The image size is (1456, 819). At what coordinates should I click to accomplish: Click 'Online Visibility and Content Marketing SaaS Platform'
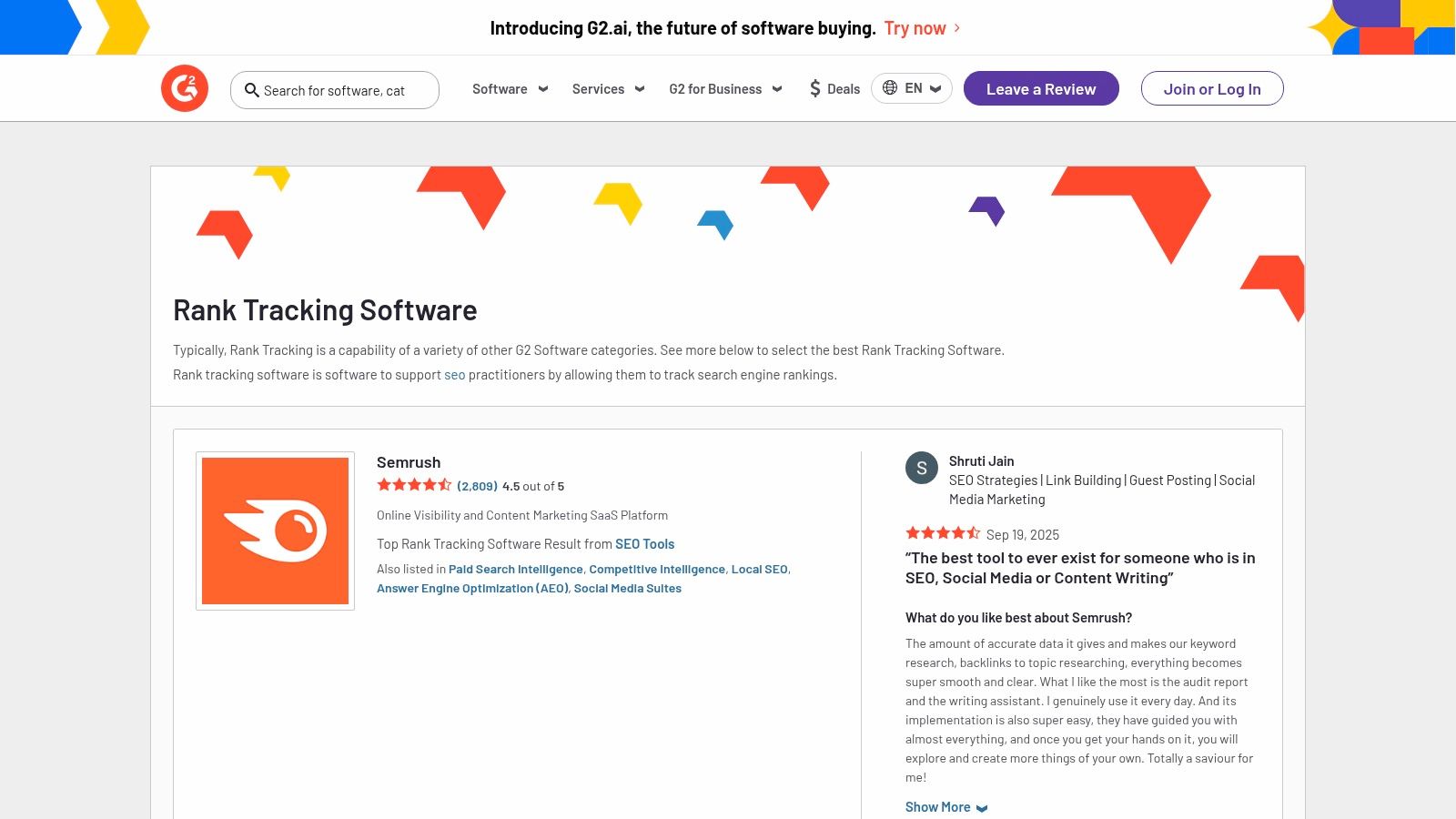click(x=522, y=515)
